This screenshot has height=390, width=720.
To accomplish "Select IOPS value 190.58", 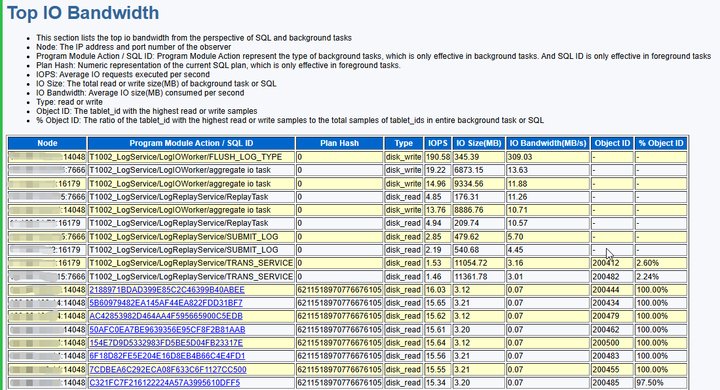I will [x=438, y=157].
